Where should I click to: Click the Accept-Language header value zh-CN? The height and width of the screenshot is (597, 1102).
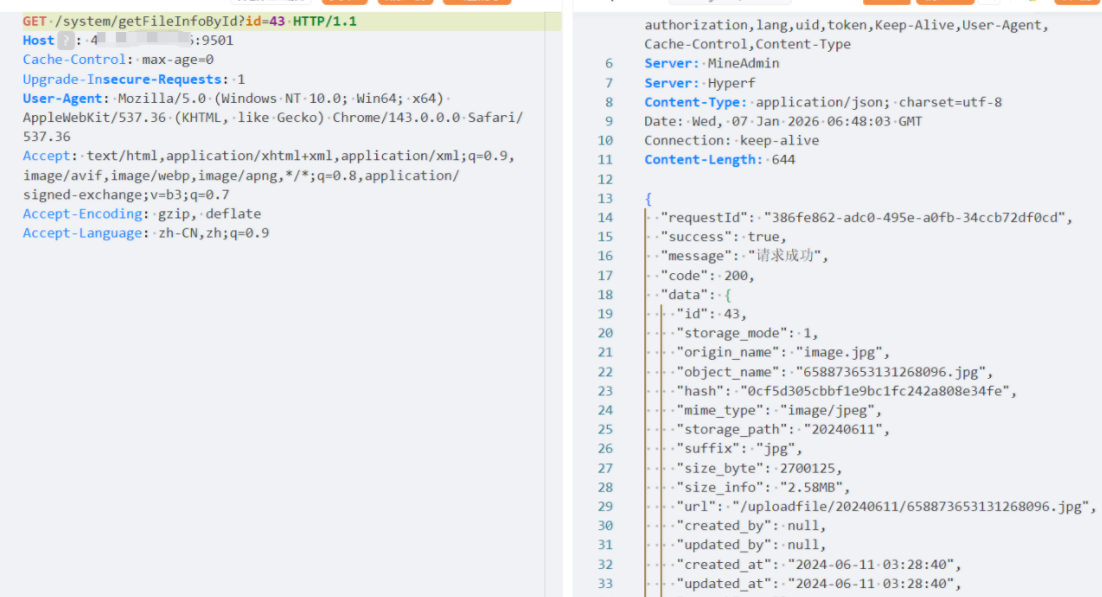click(180, 233)
